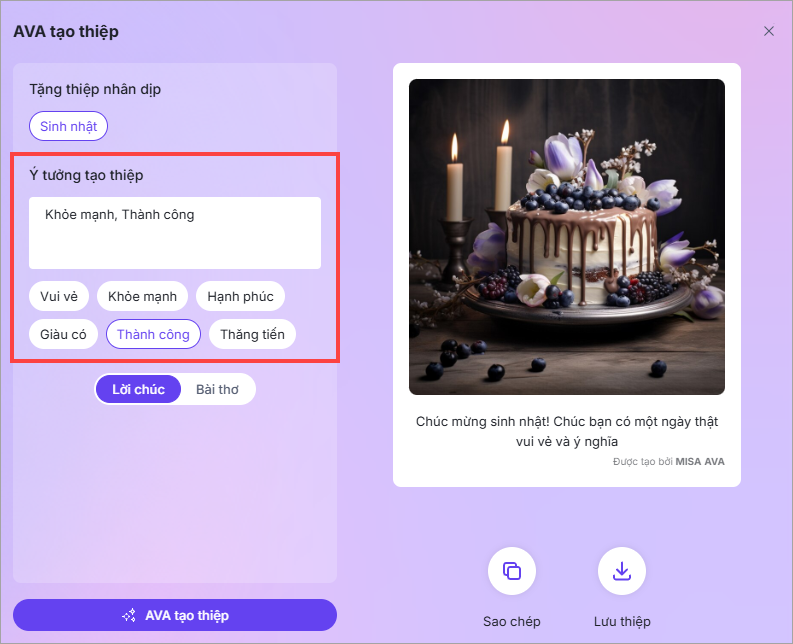793x644 pixels.
Task: Deselect the Thành công chip
Action: pyautogui.click(x=153, y=334)
